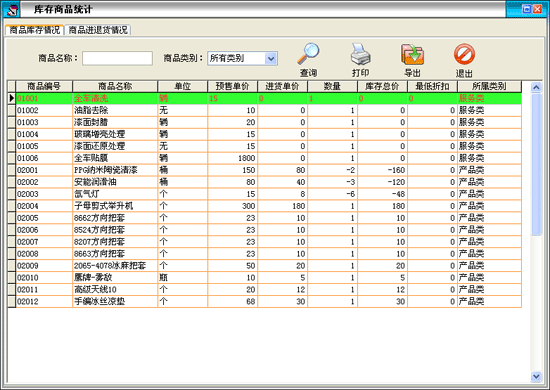This screenshot has width=550, height=390.
Task: Click the 打印 printer icon
Action: [360, 54]
